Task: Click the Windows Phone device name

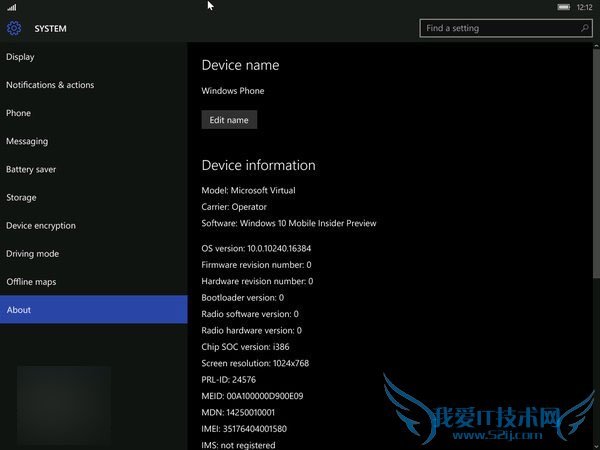Action: 233,91
